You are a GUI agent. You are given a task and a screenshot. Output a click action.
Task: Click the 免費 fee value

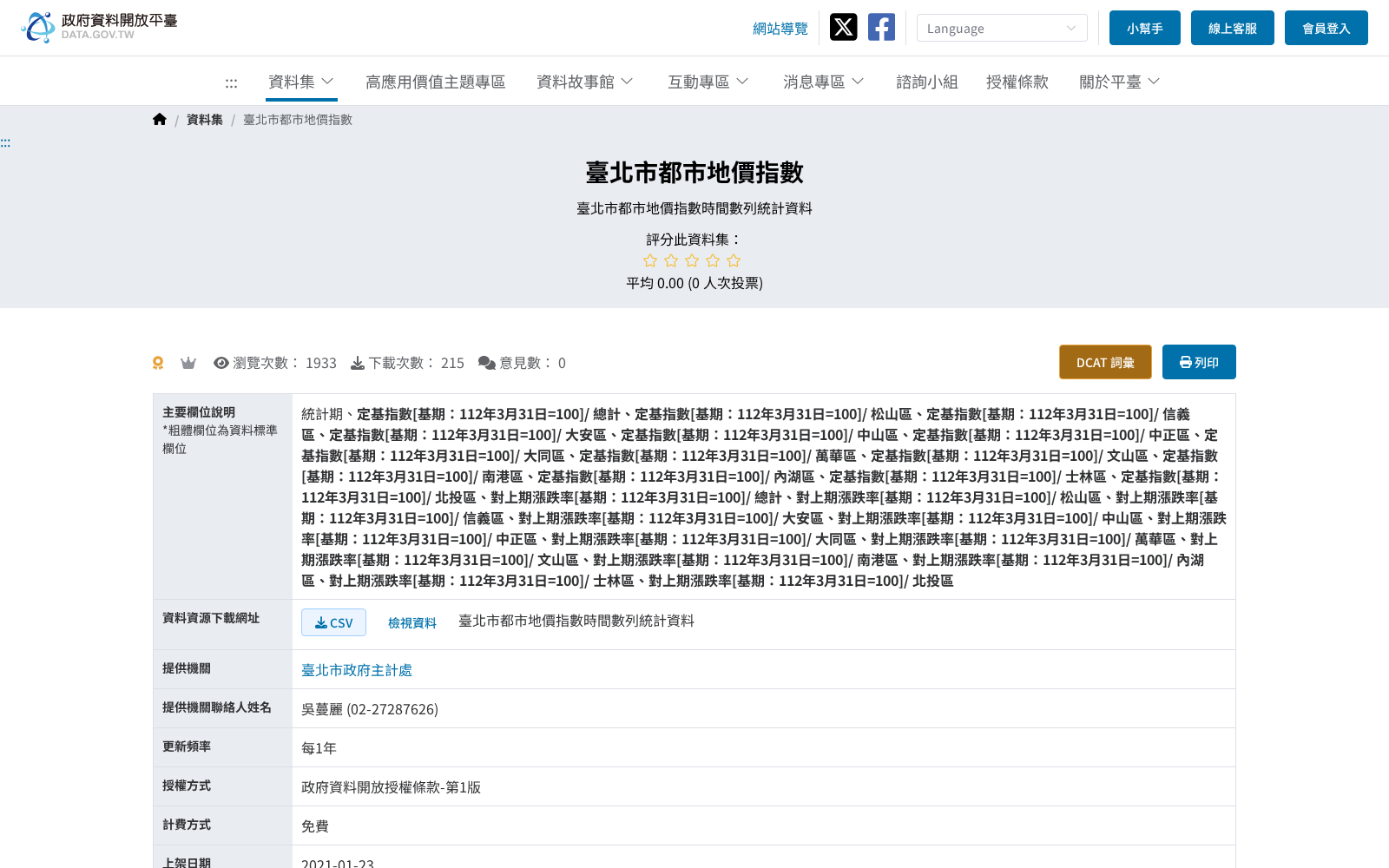[315, 826]
